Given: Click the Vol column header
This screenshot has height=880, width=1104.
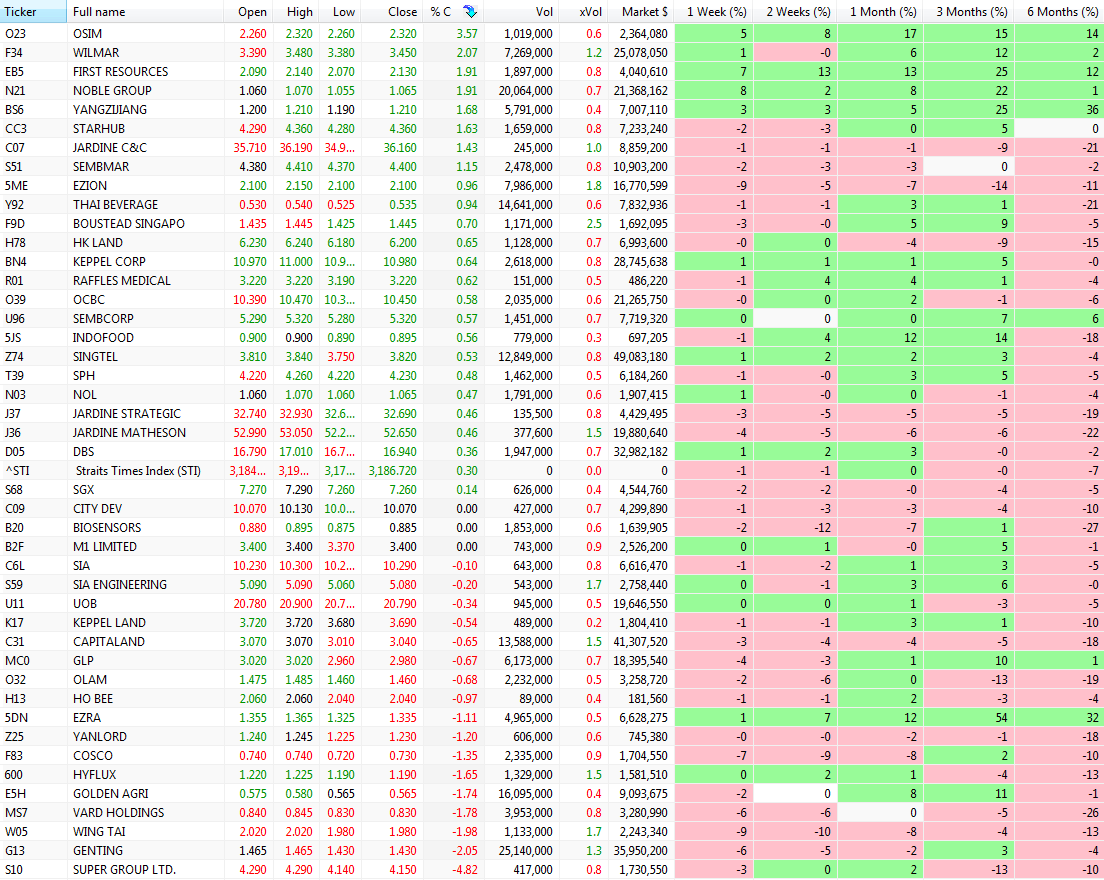Looking at the screenshot, I should 543,11.
